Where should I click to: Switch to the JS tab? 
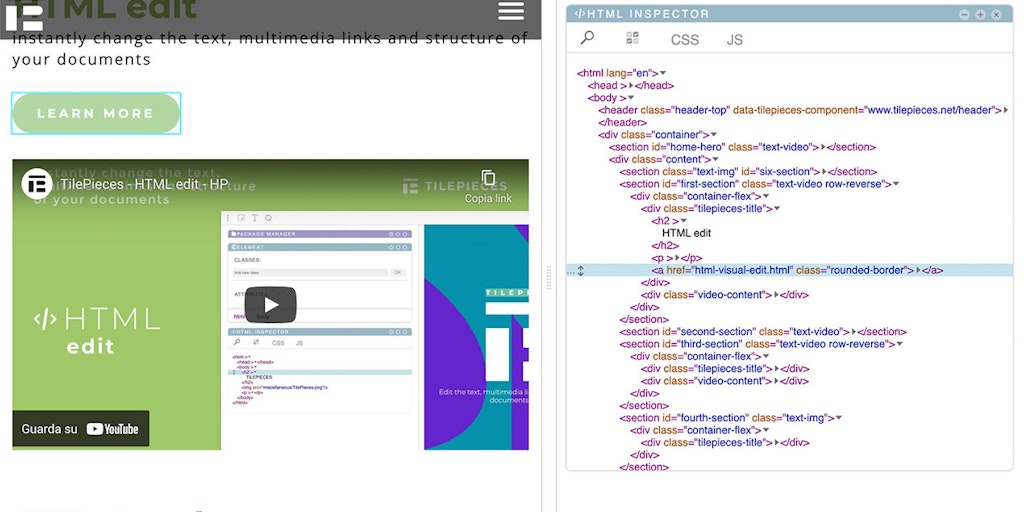[735, 40]
